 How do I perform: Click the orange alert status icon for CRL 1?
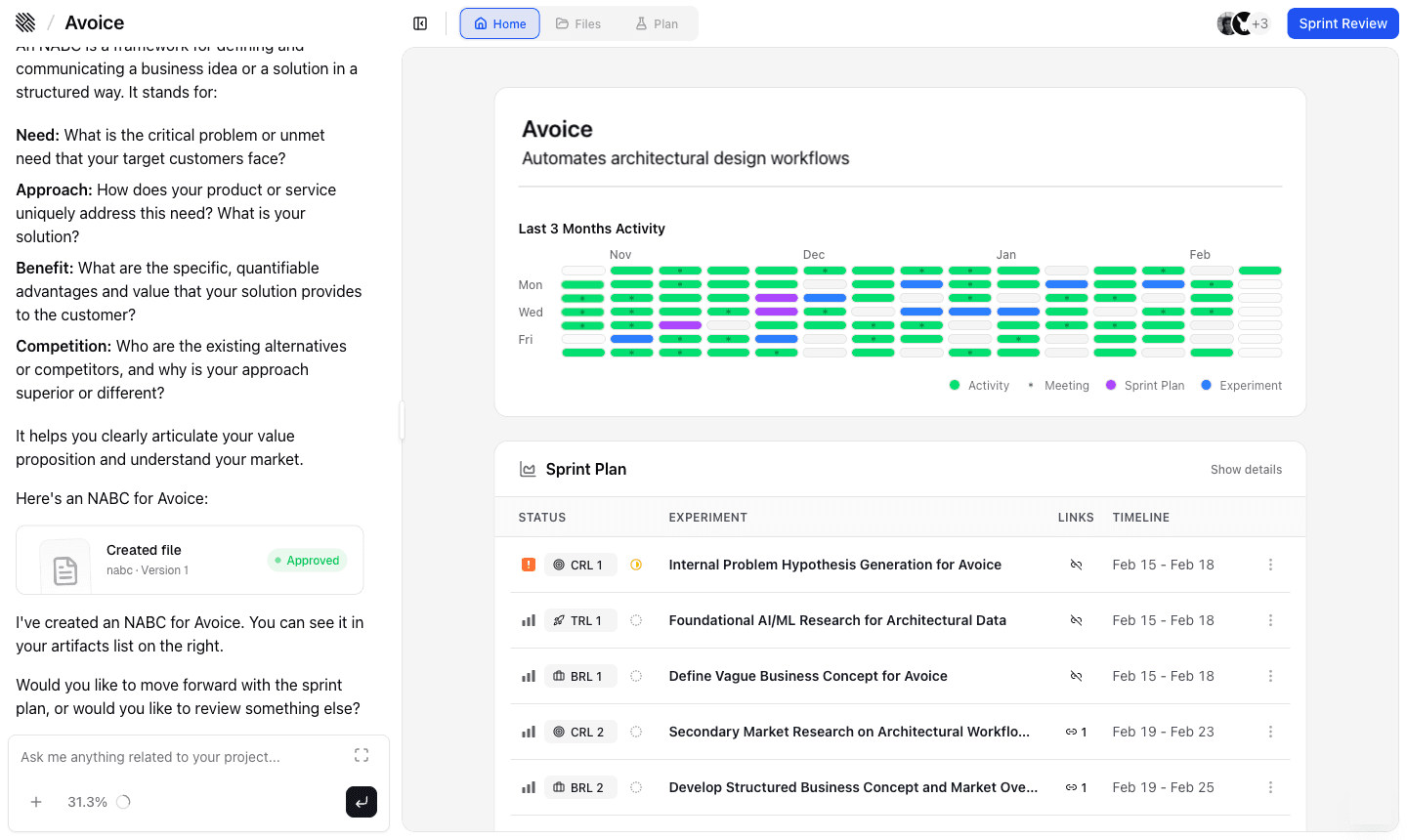tap(529, 565)
